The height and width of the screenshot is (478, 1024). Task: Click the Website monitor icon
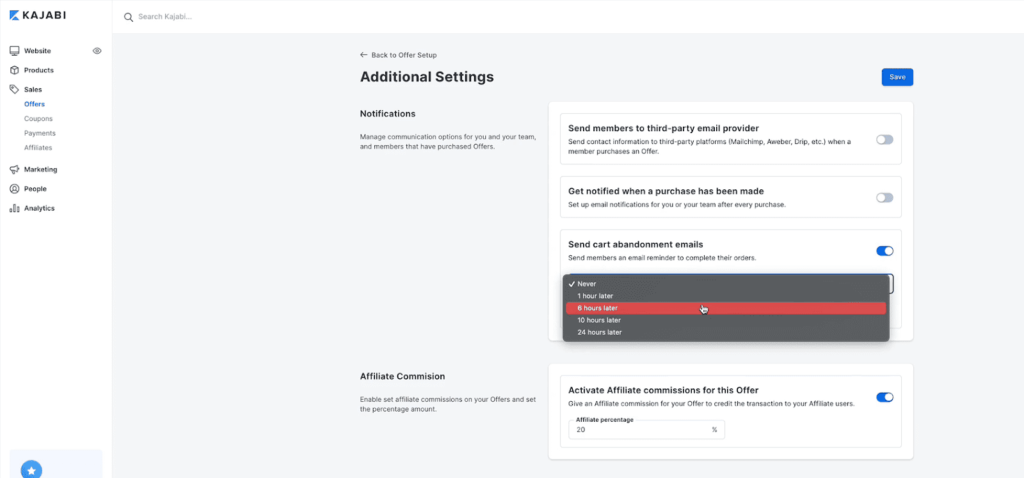[x=14, y=50]
